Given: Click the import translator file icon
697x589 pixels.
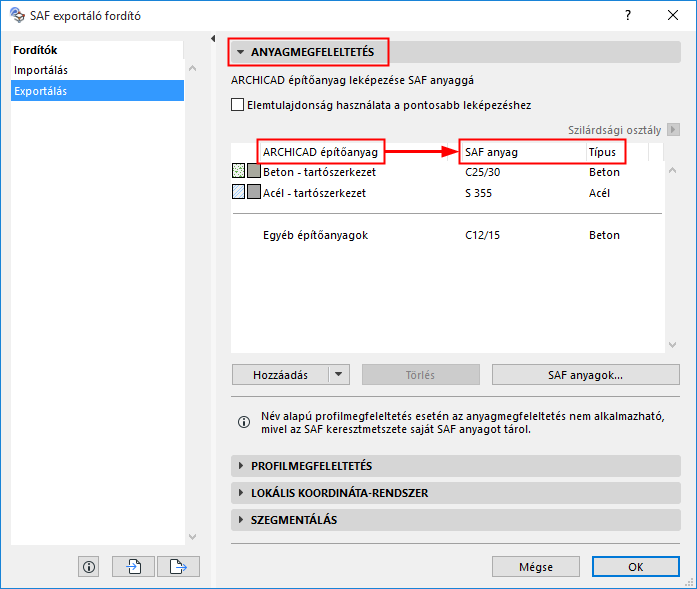Looking at the screenshot, I should click(133, 567).
